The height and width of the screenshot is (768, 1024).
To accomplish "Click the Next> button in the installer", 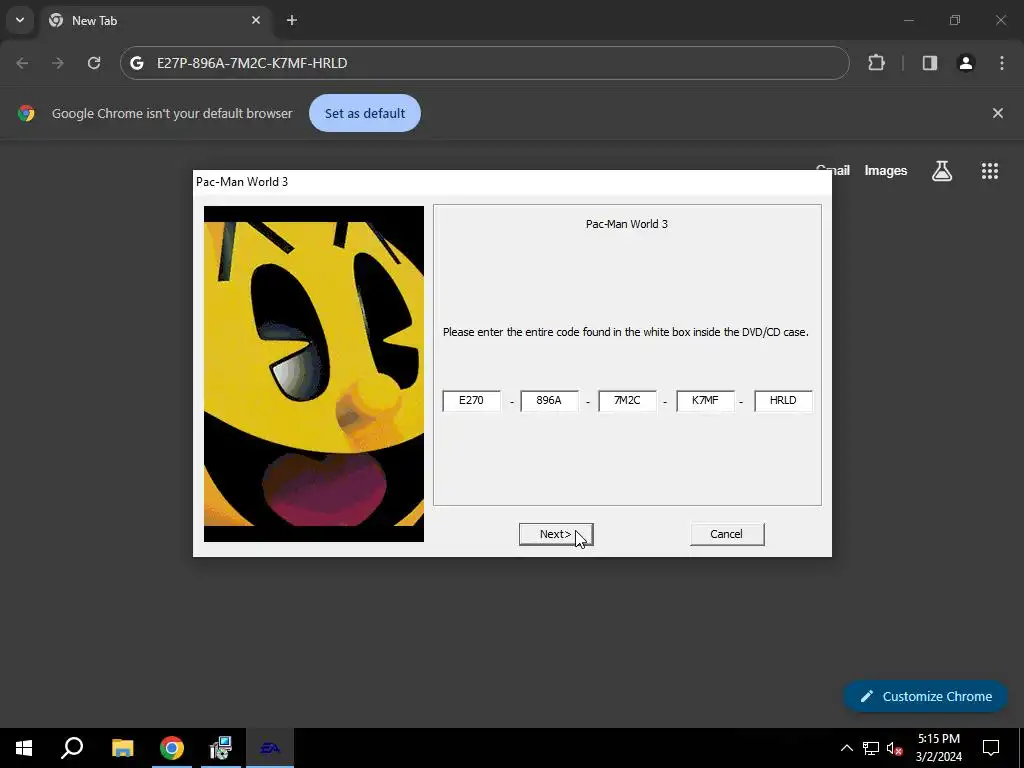I will click(556, 534).
